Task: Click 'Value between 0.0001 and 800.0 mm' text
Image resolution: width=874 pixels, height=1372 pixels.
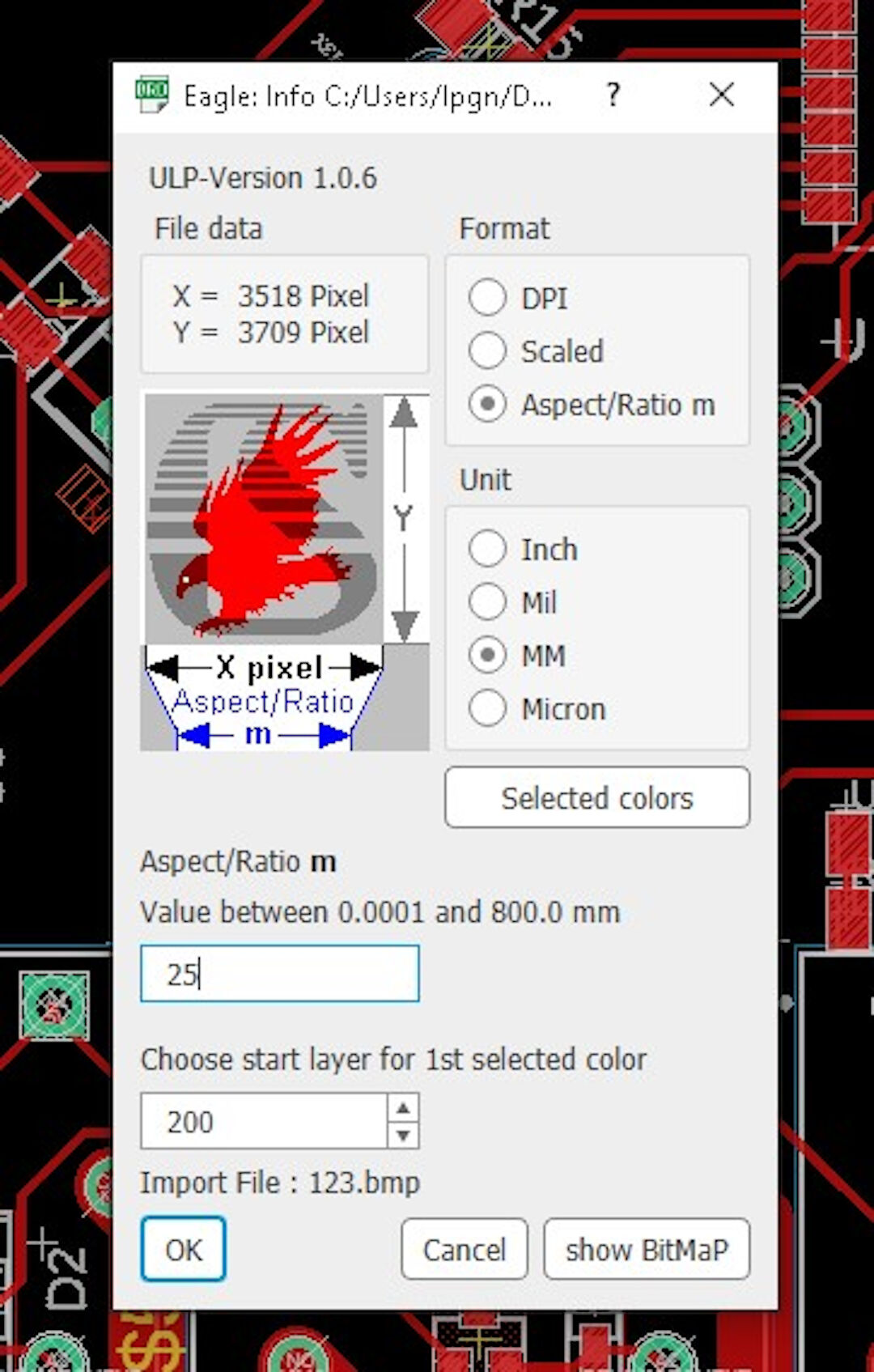Action: tap(380, 912)
